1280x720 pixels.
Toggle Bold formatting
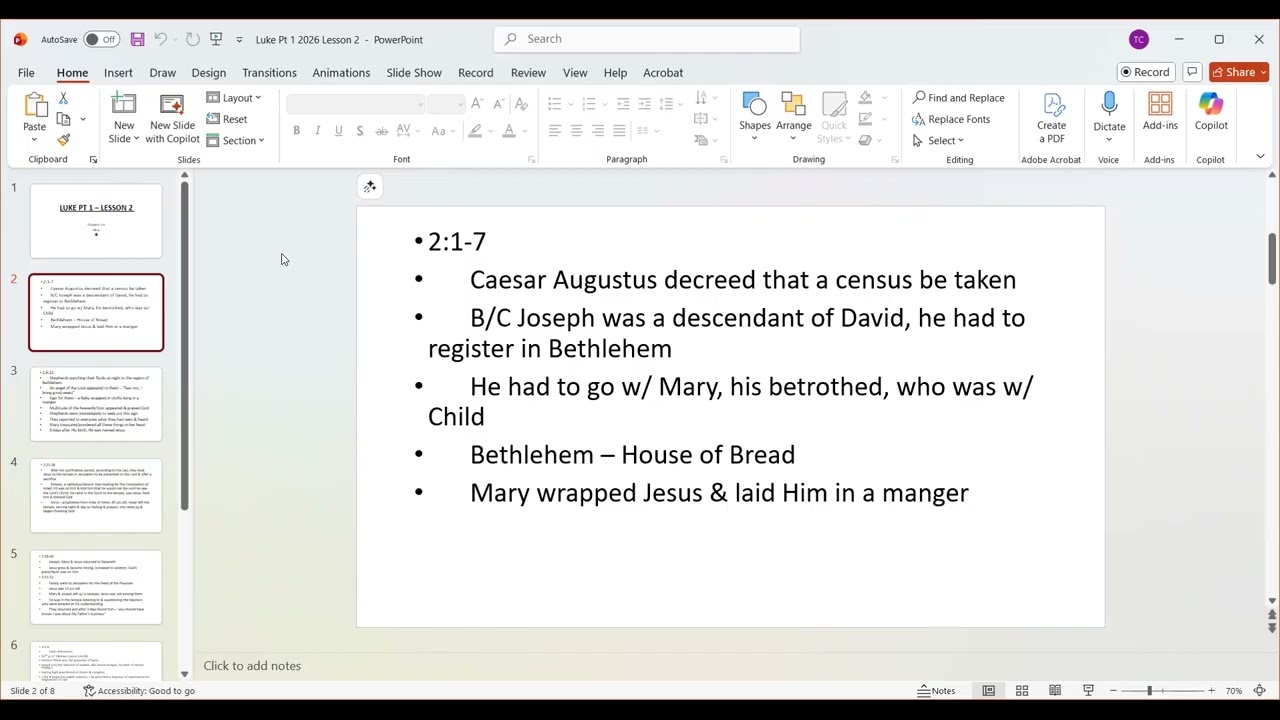click(x=296, y=131)
